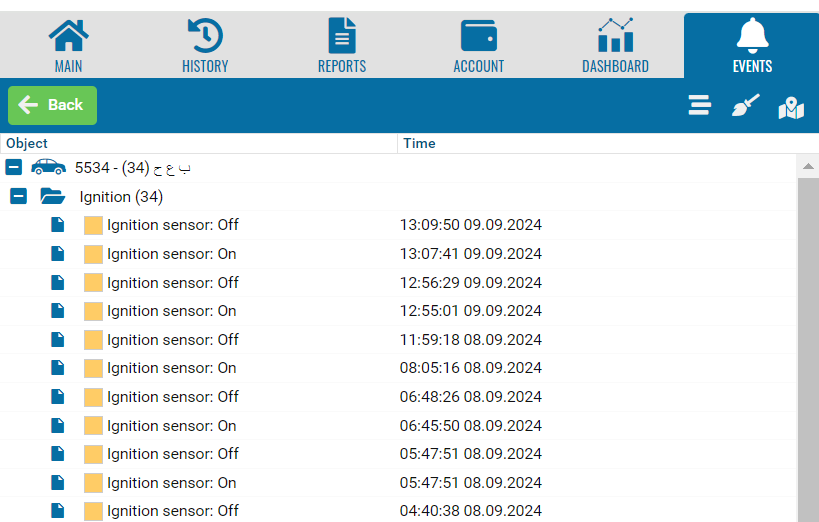The image size is (819, 522).
Task: Collapse the 5534 vehicle tree node
Action: coord(14,168)
